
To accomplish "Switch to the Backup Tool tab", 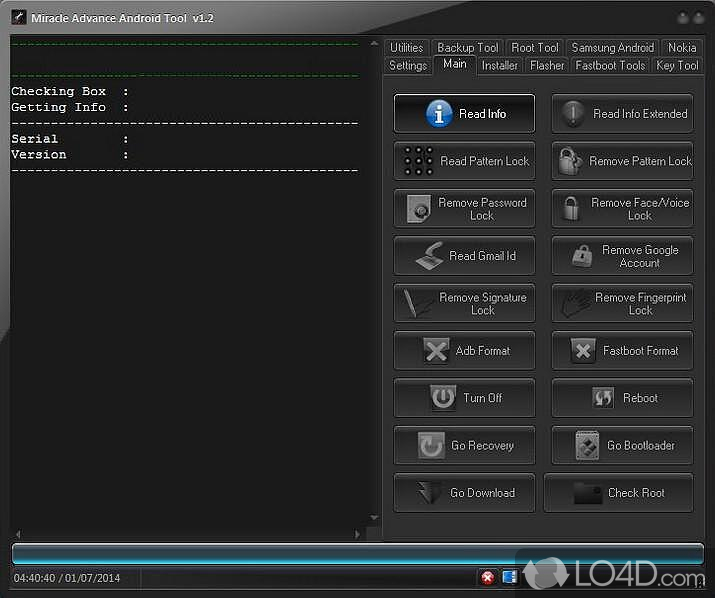I will point(467,47).
